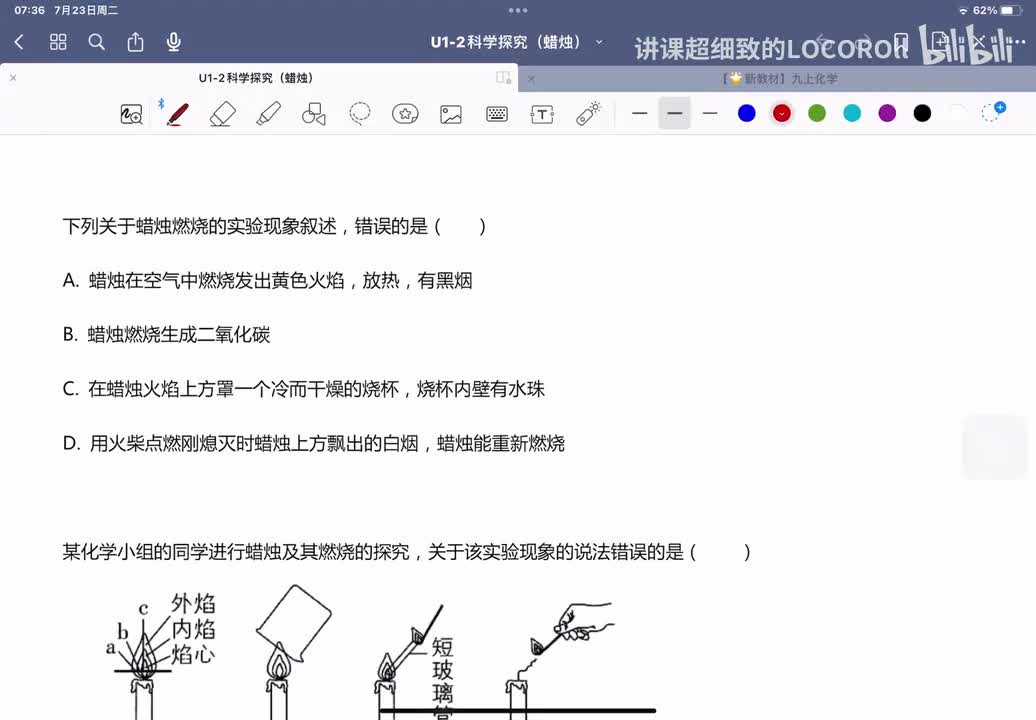The width and height of the screenshot is (1036, 720).
Task: Open the selected red color dropdown
Action: (x=782, y=114)
